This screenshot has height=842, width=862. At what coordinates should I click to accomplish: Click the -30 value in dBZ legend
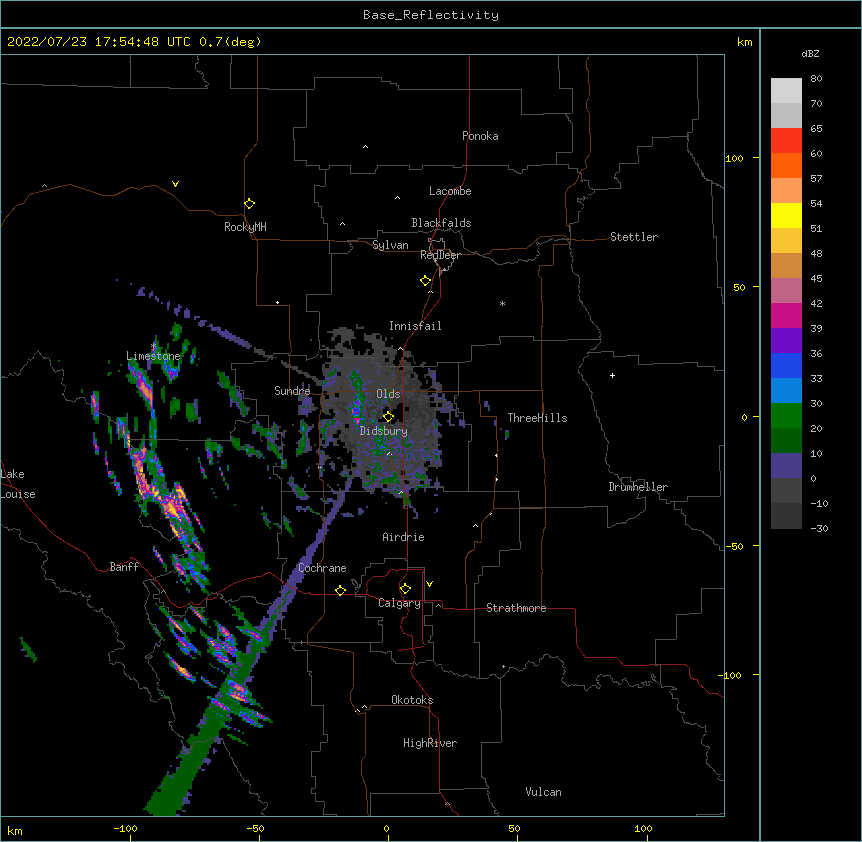pos(819,528)
